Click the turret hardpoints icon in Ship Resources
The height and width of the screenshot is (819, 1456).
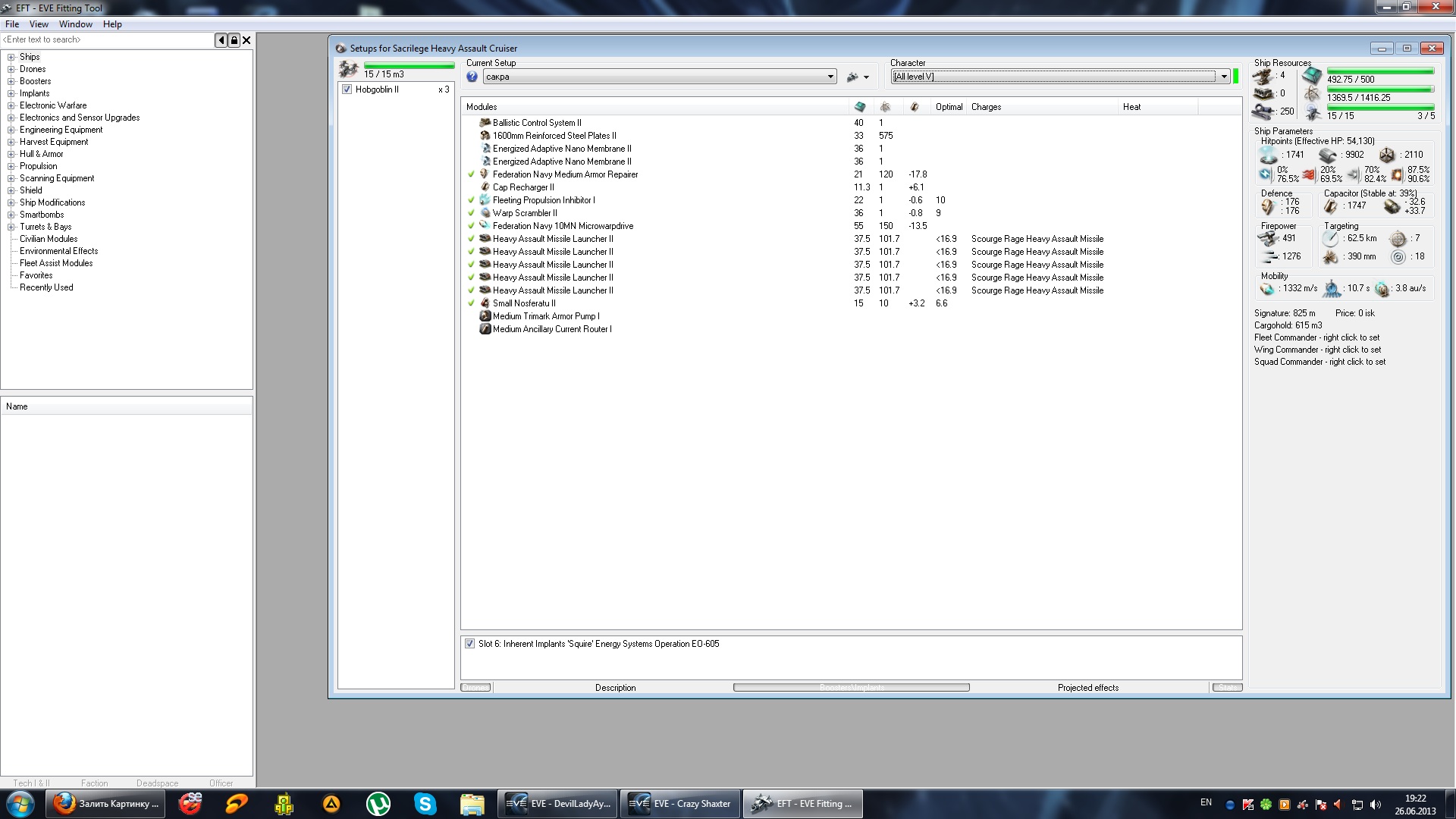click(1263, 76)
